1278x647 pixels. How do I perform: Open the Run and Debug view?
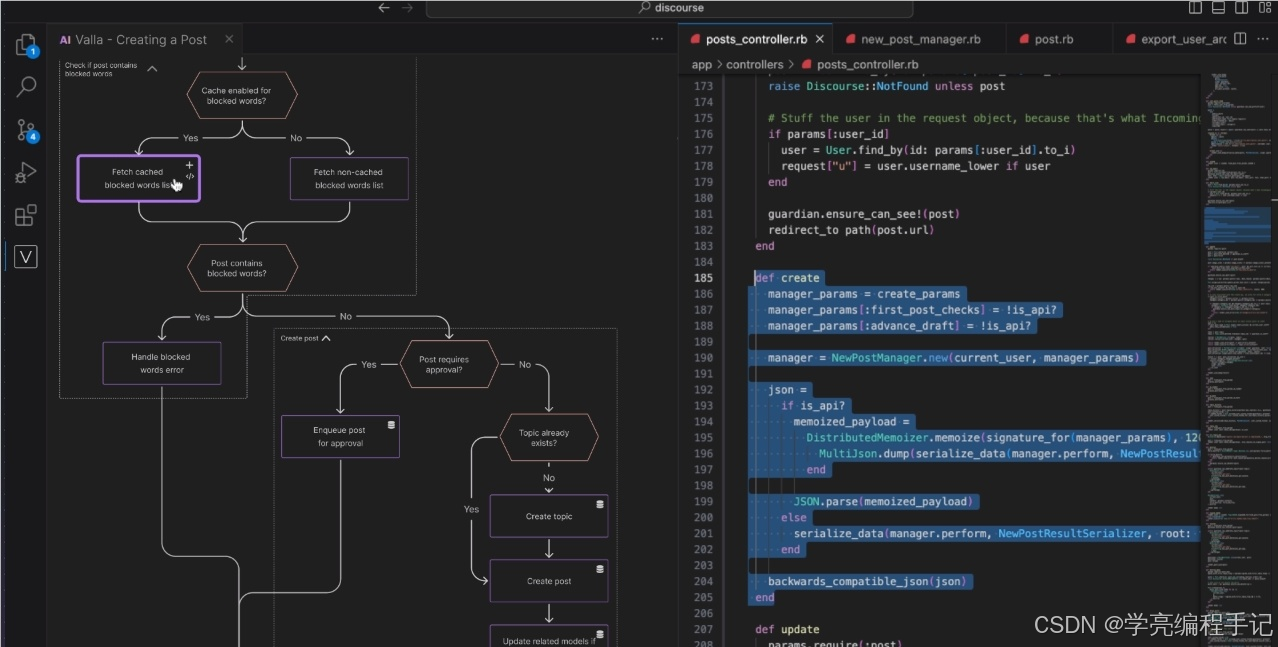click(26, 173)
